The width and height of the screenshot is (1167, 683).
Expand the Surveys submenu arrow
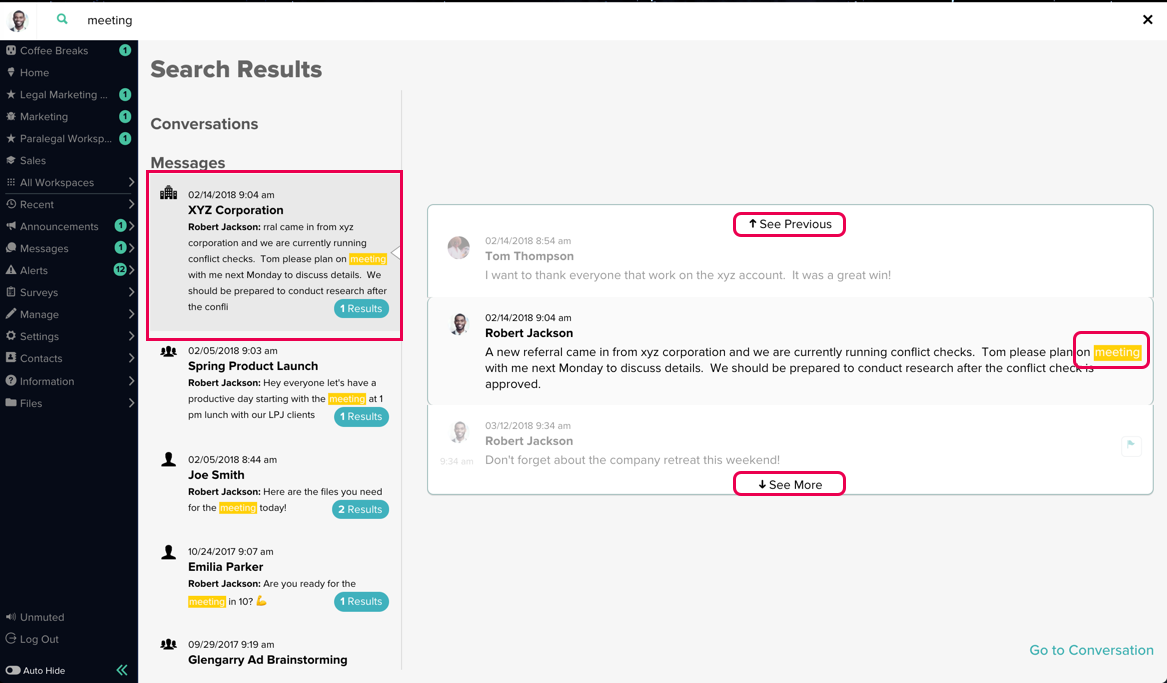tap(131, 292)
